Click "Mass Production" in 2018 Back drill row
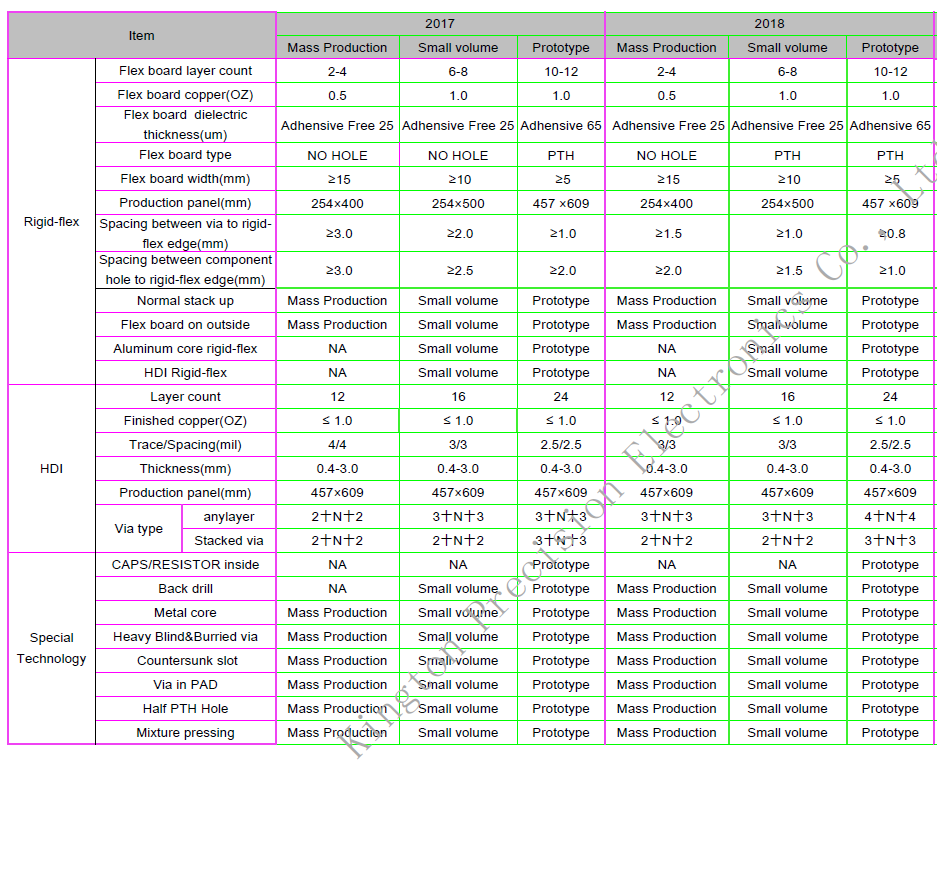The image size is (937, 879). 666,589
